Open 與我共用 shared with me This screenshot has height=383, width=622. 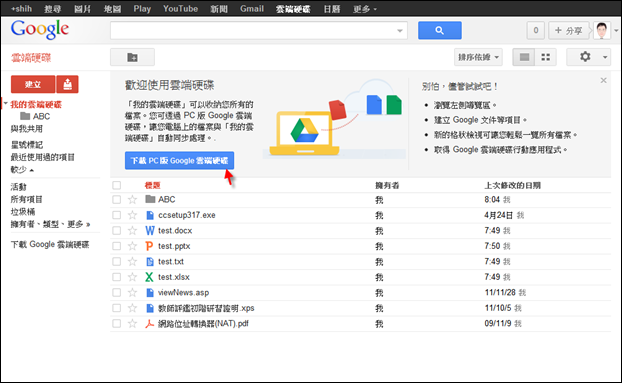[27, 129]
